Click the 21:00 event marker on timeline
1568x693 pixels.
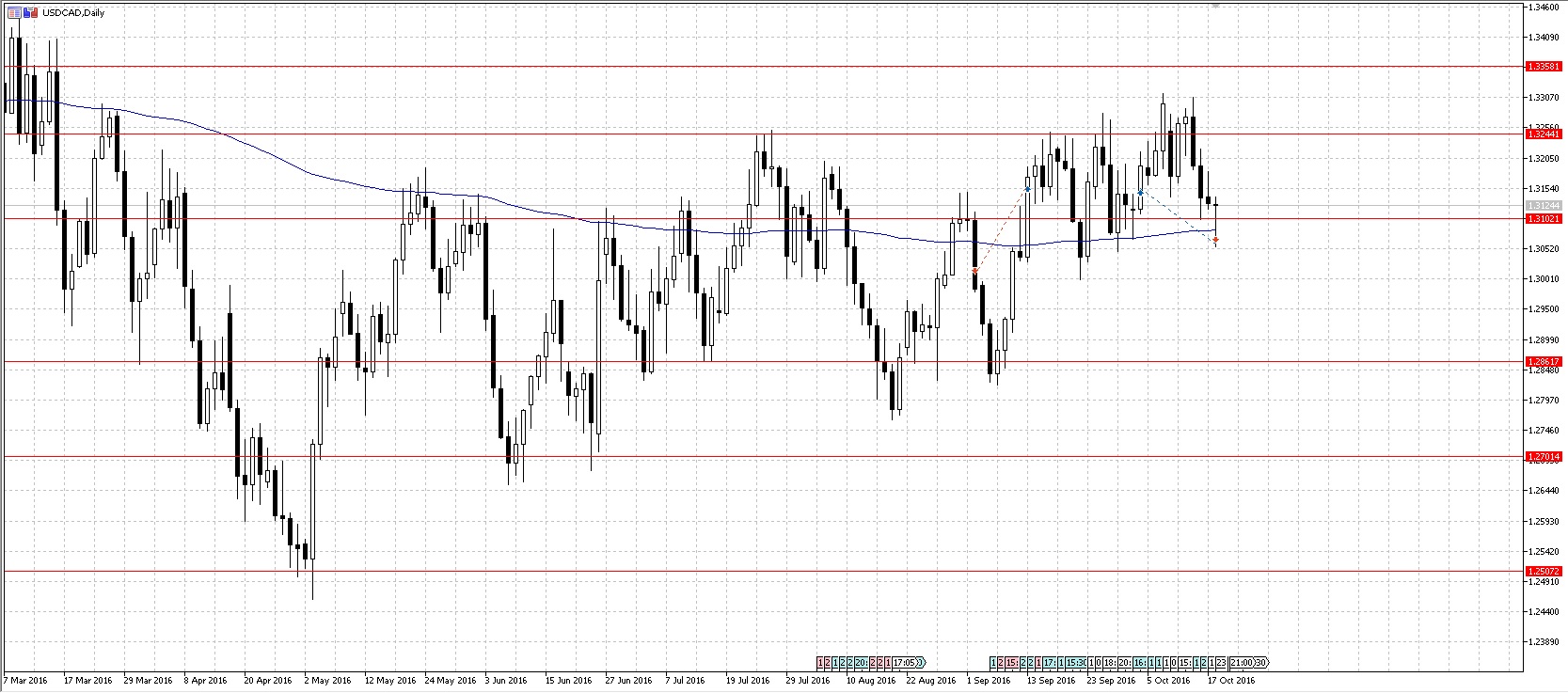pyautogui.click(x=1241, y=662)
